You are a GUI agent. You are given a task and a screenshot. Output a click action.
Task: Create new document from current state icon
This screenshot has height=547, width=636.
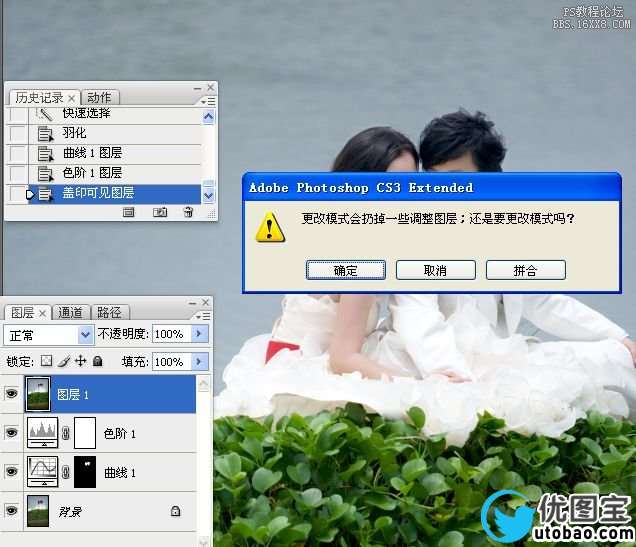click(x=129, y=212)
